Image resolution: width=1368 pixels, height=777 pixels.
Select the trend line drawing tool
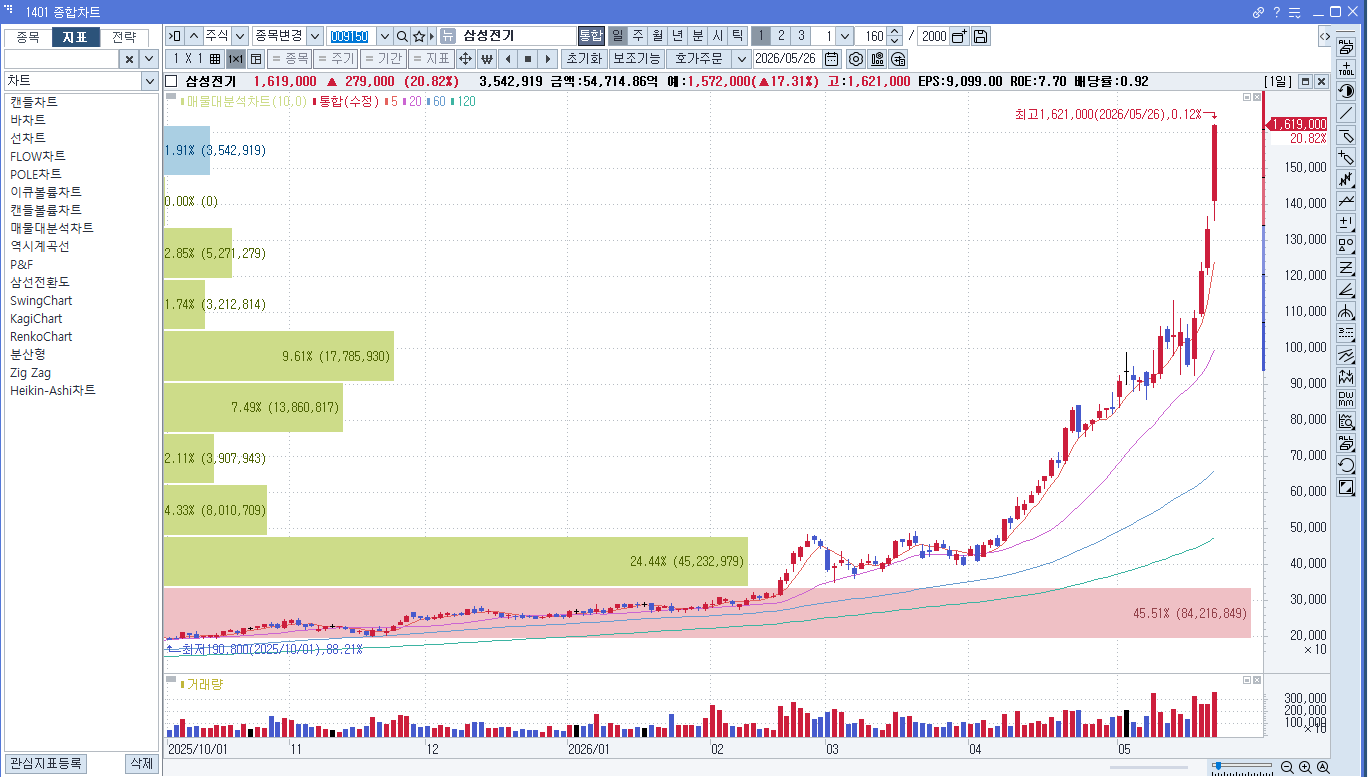(1346, 113)
